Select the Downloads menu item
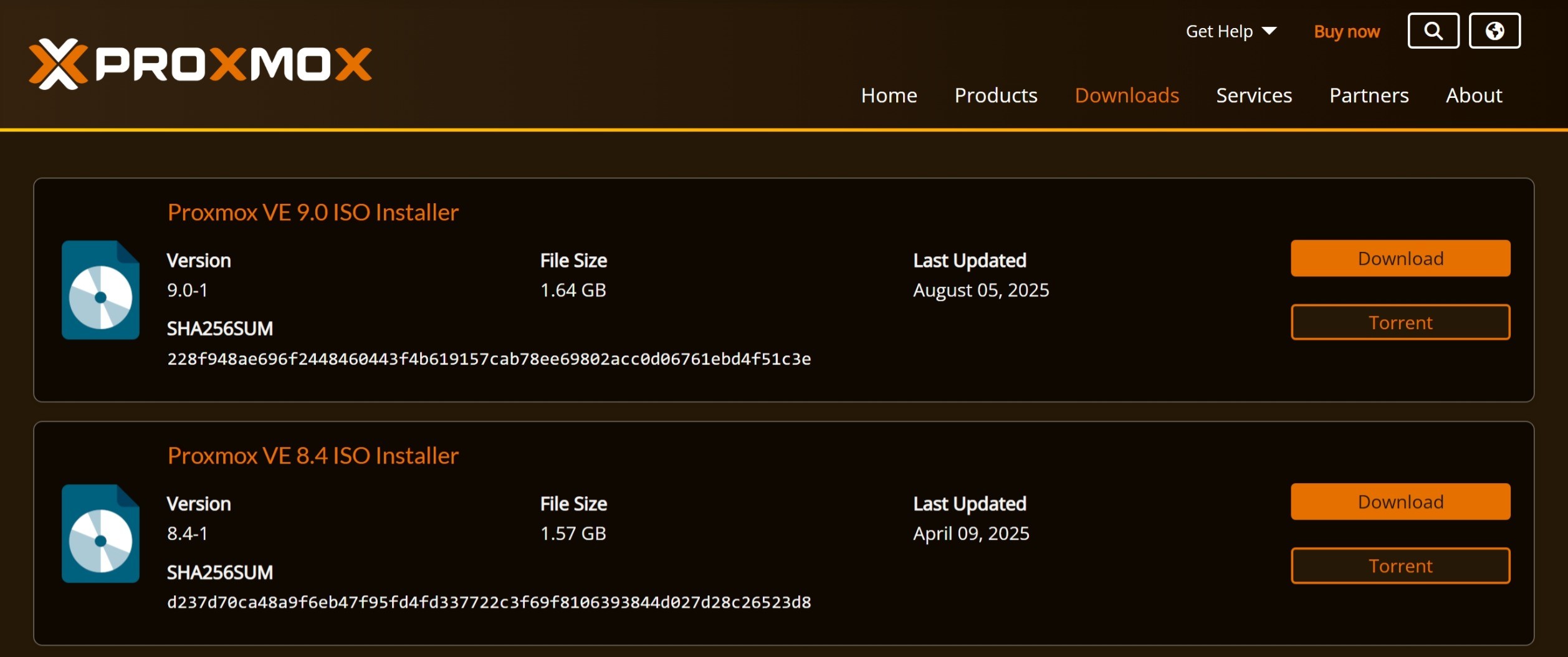1568x657 pixels. pyautogui.click(x=1127, y=95)
